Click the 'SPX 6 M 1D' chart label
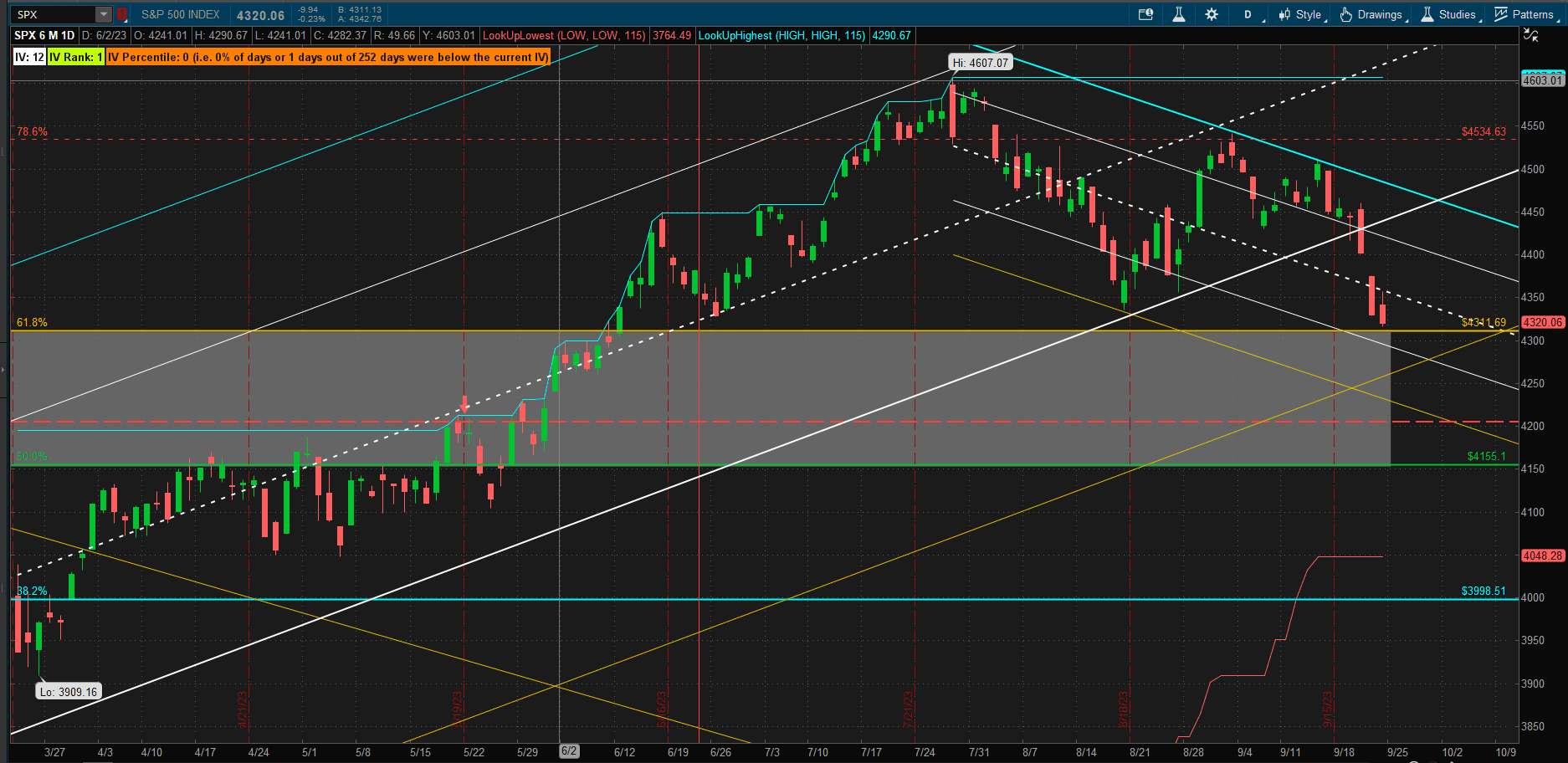Image resolution: width=1568 pixels, height=763 pixels. 44,35
